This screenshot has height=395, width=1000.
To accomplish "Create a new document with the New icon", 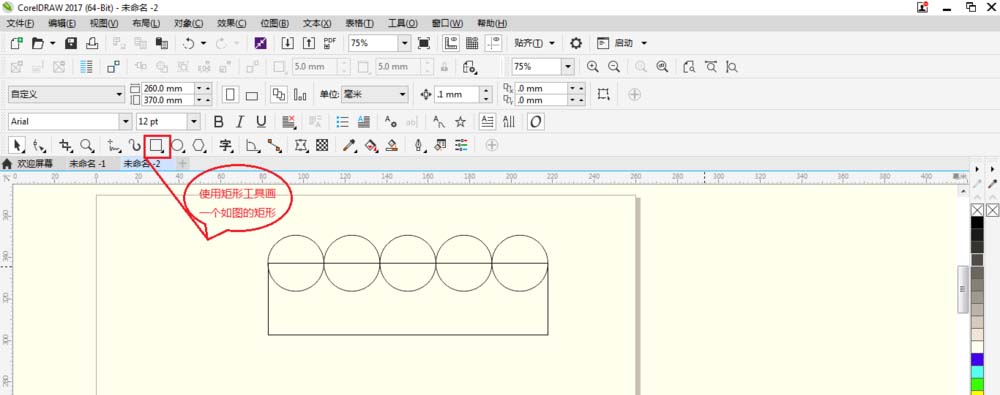I will (17, 43).
